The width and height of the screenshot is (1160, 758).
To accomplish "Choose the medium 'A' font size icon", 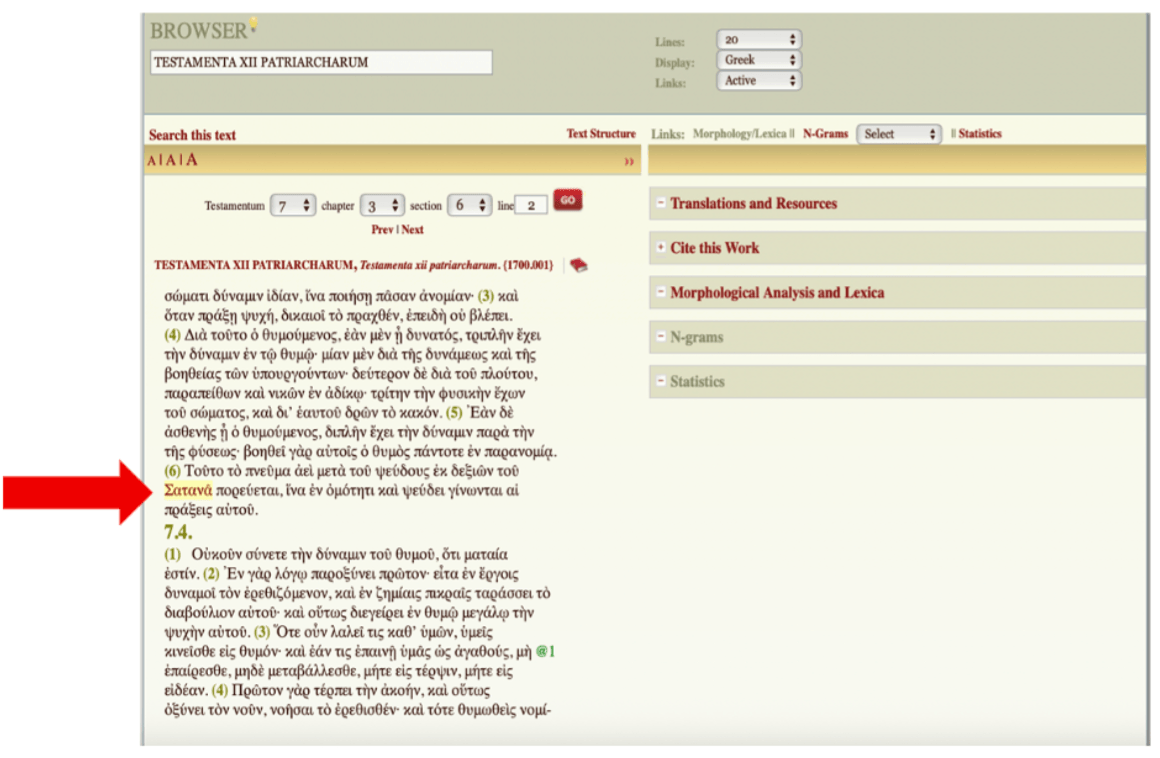I will [169, 161].
